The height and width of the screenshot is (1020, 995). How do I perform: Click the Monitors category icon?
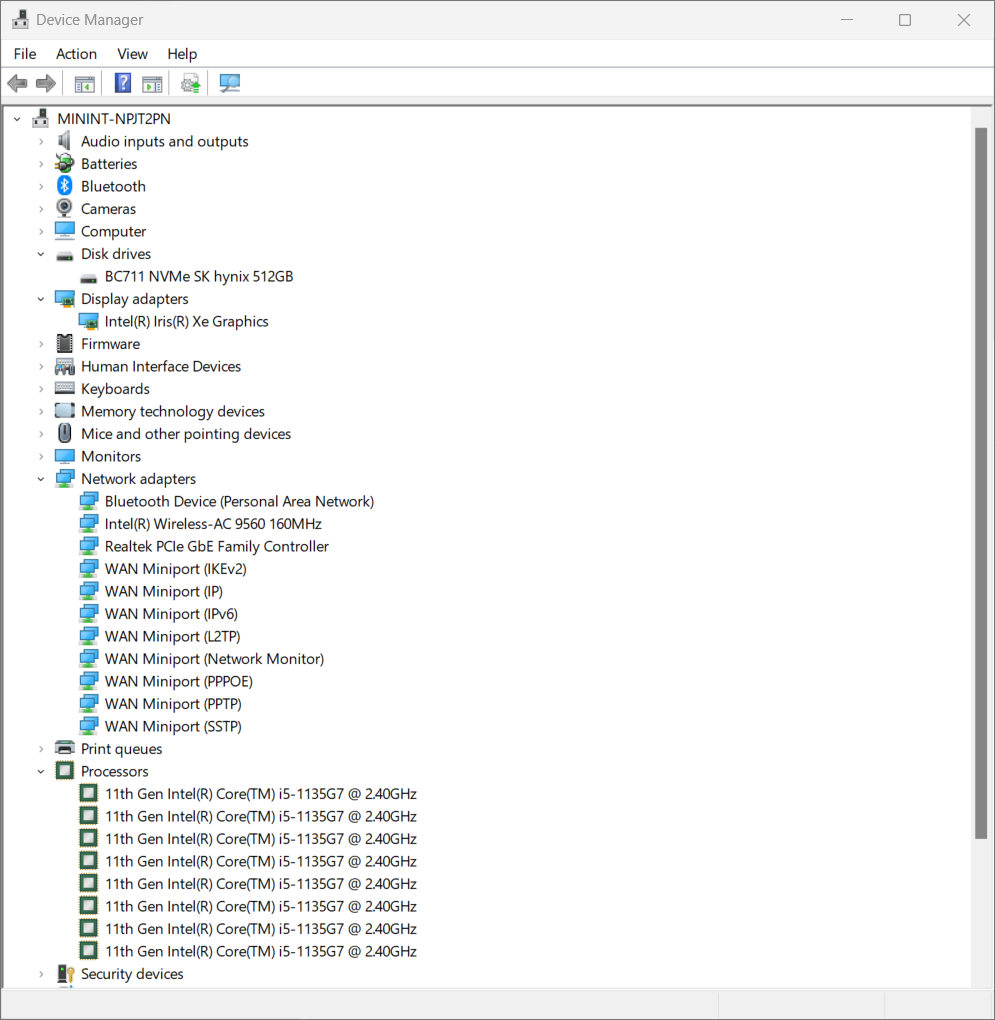(x=64, y=456)
